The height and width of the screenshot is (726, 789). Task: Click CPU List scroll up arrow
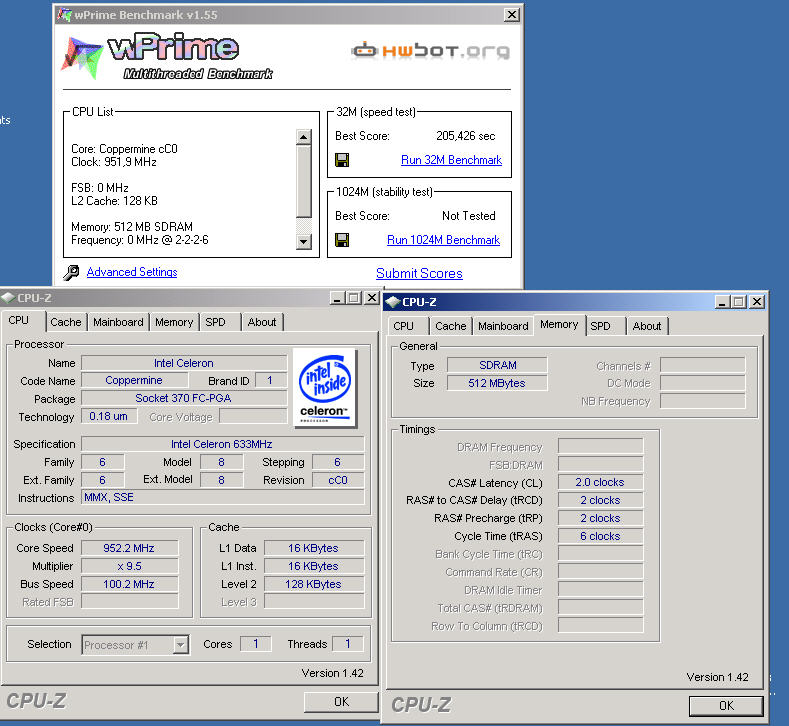coord(303,137)
